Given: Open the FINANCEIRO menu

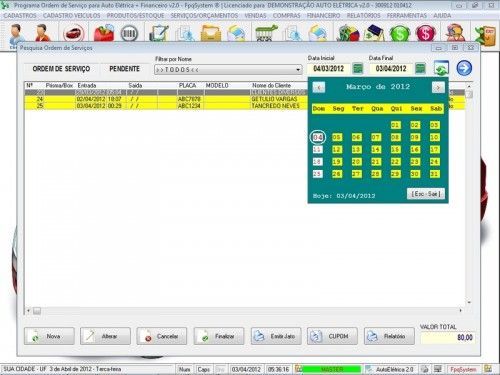Looking at the screenshot, I should [x=323, y=16].
